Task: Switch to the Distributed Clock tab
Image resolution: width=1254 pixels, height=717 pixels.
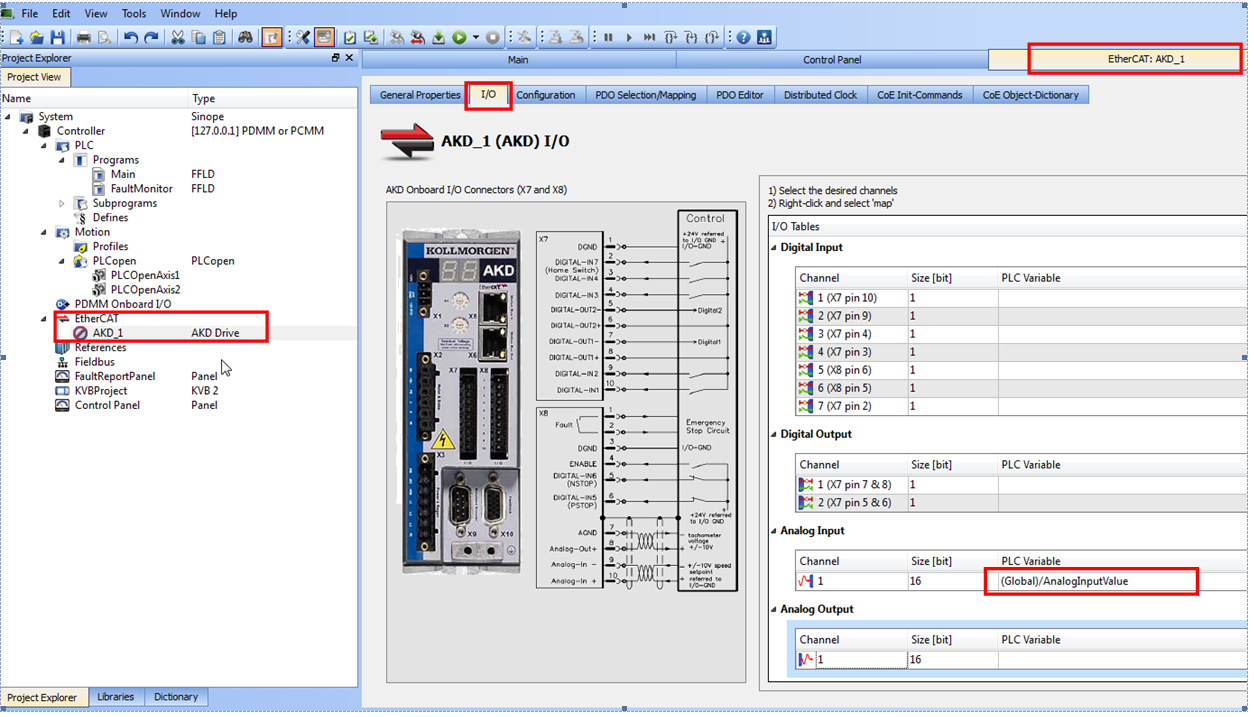Action: point(820,95)
